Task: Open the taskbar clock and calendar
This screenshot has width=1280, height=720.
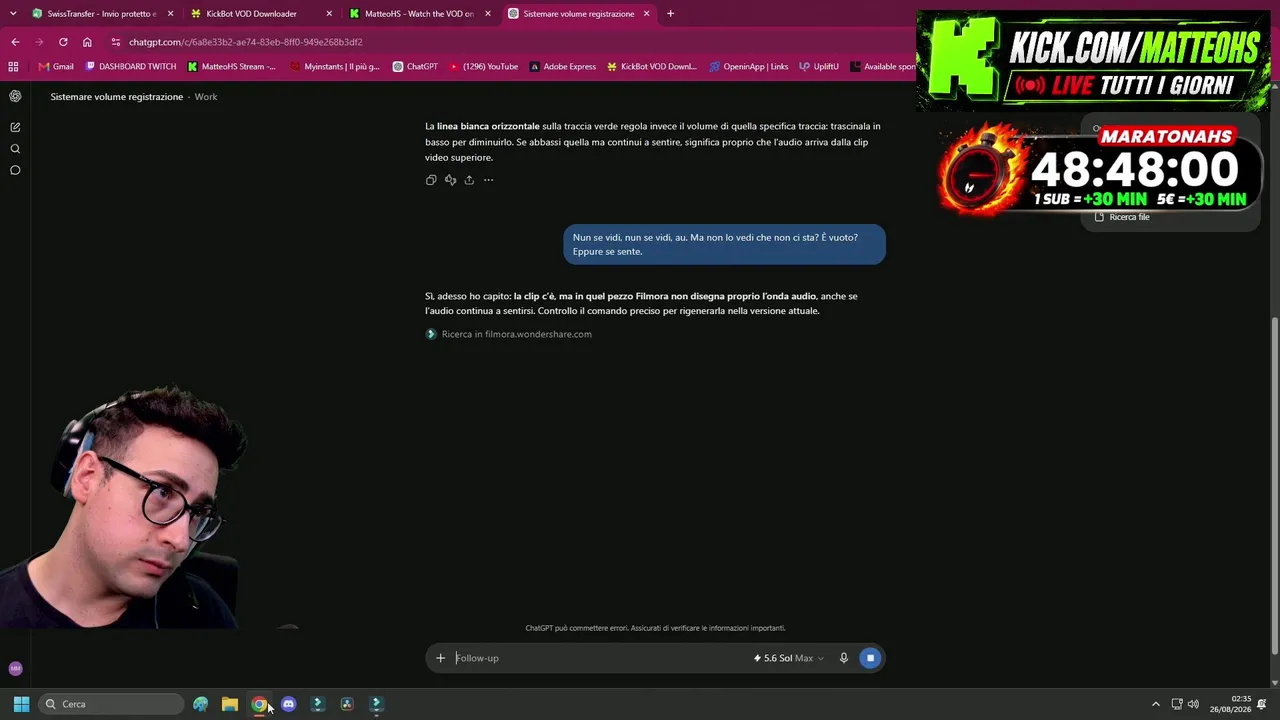Action: 1230,704
